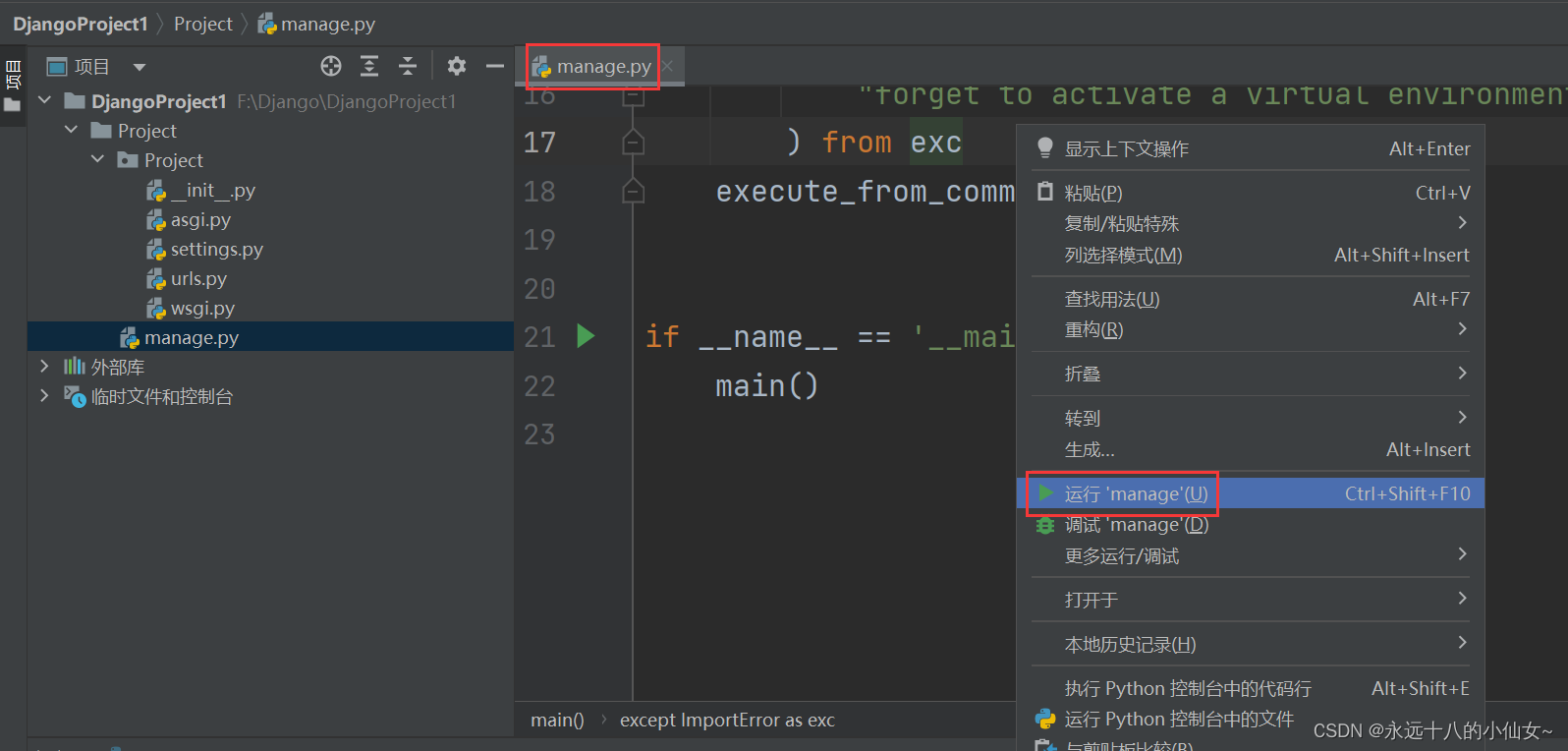Click Project in the navigation breadcrumb
The image size is (1568, 751).
[x=203, y=24]
